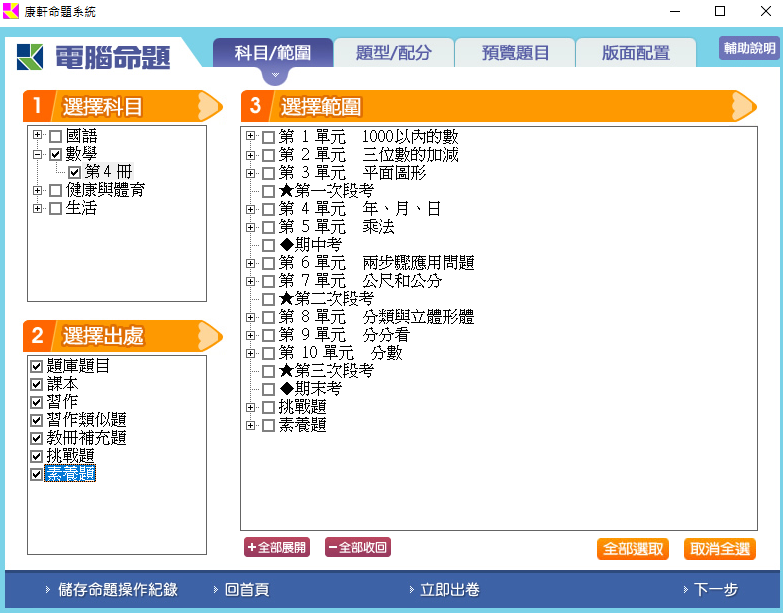Open 輔助說明 help
The width and height of the screenshot is (783, 613).
748,48
